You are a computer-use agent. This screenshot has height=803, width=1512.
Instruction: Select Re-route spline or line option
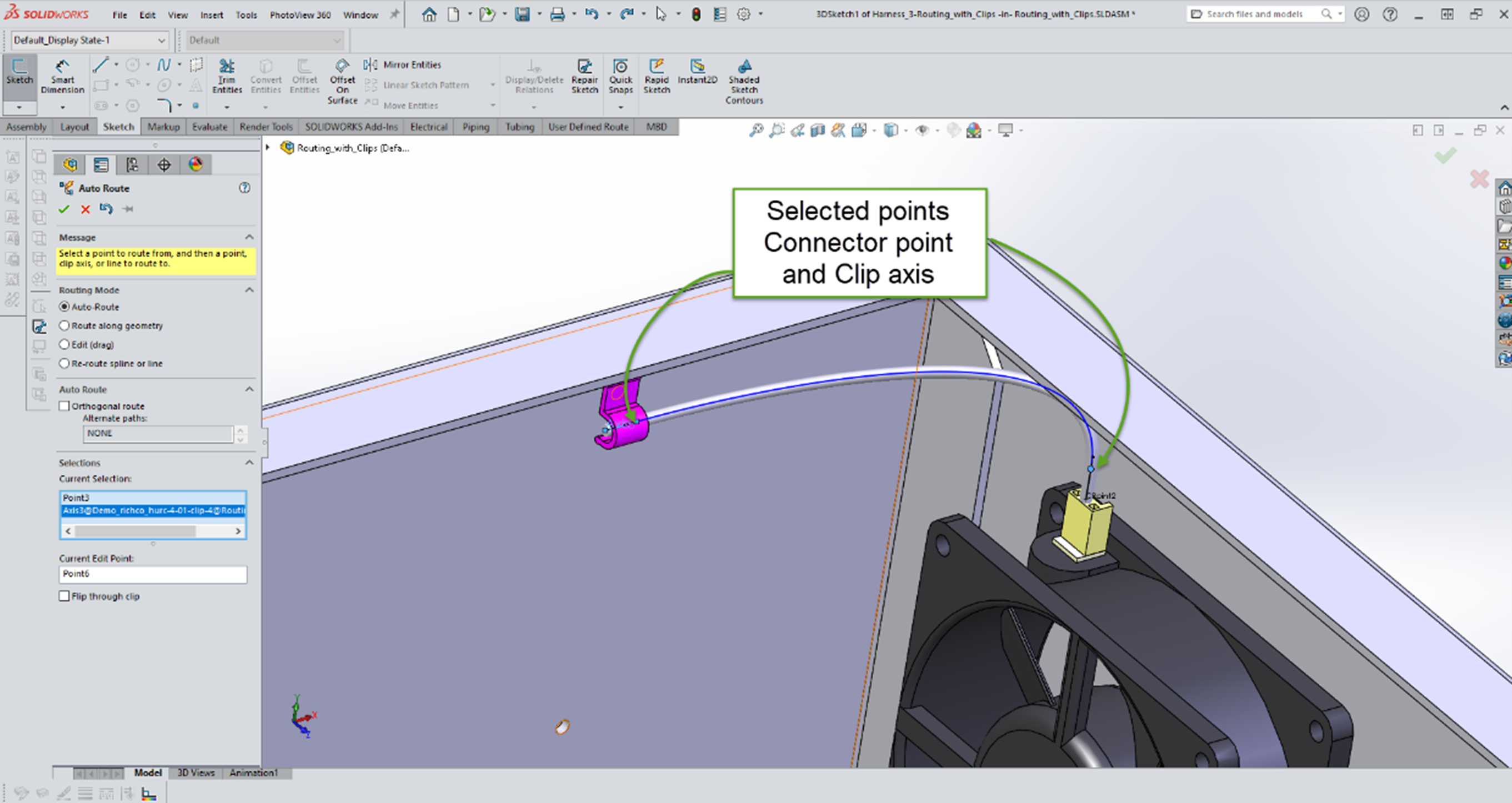point(64,363)
